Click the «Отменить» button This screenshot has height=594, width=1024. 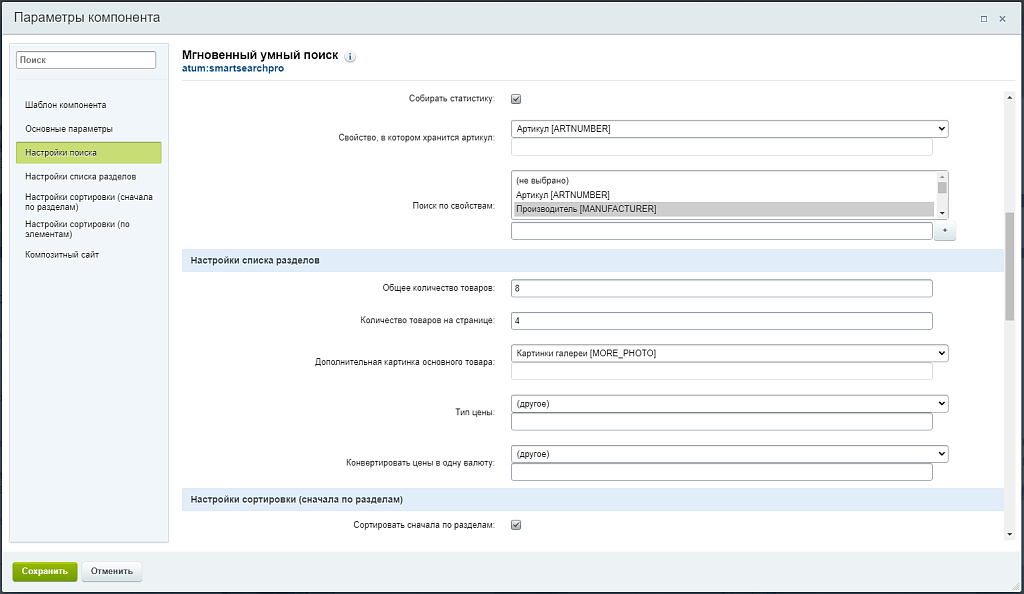[112, 571]
